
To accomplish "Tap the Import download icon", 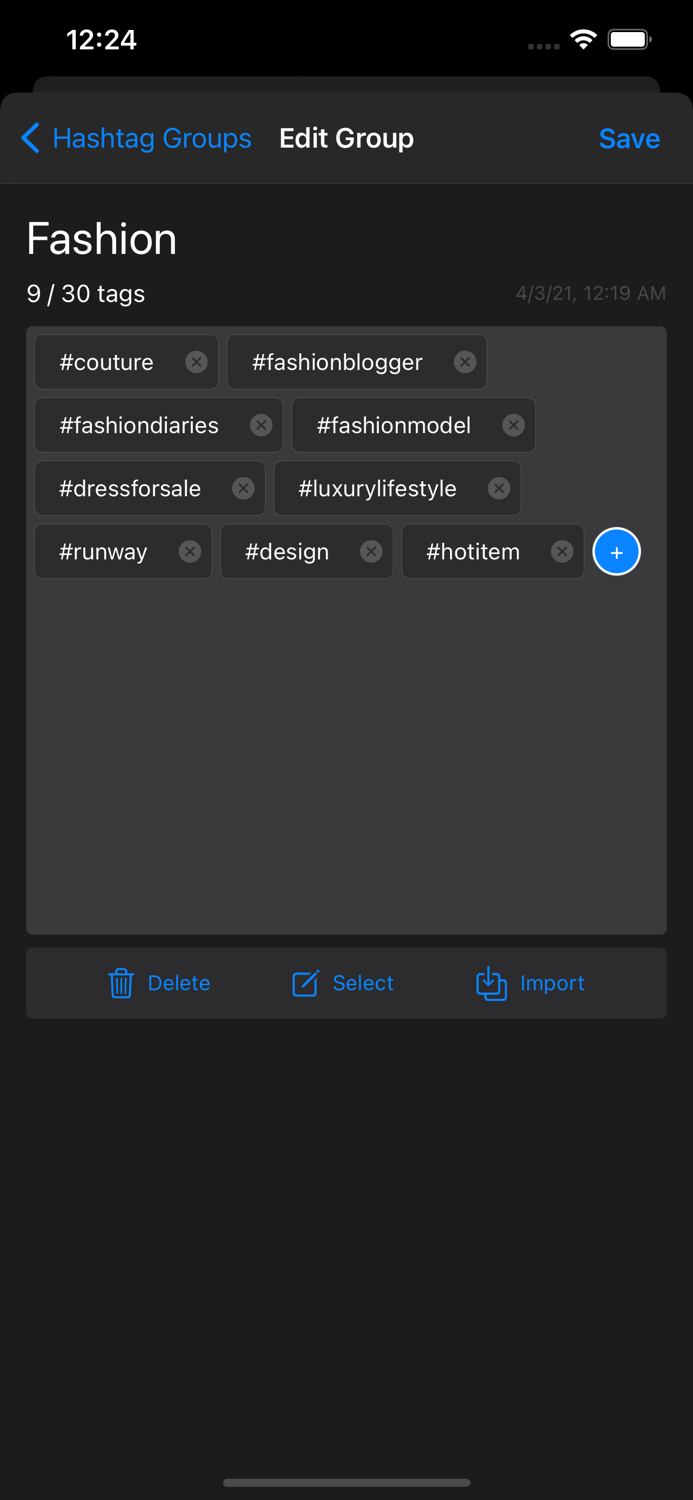I will [x=491, y=983].
